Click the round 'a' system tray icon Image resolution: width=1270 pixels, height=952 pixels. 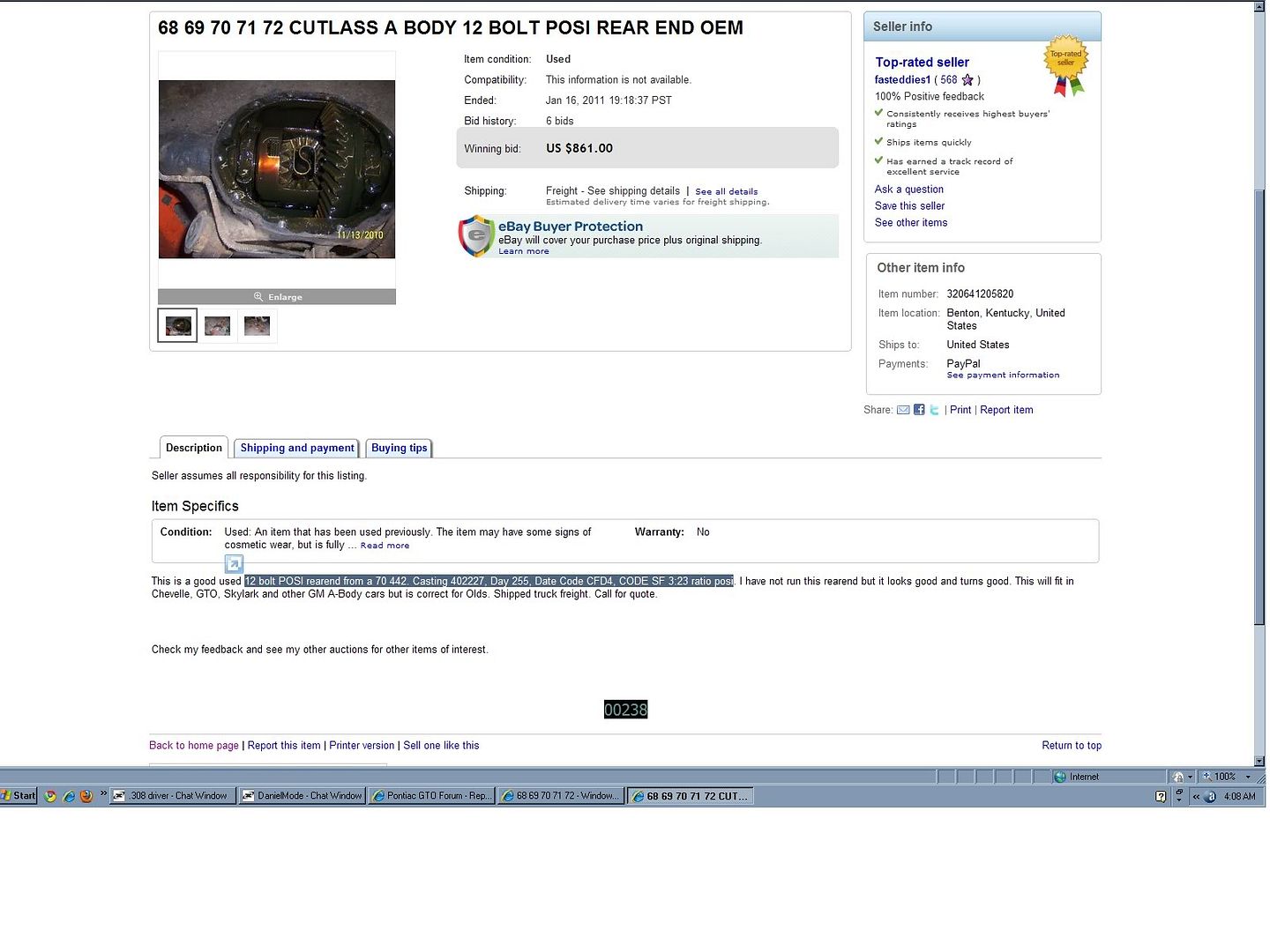tap(1211, 796)
